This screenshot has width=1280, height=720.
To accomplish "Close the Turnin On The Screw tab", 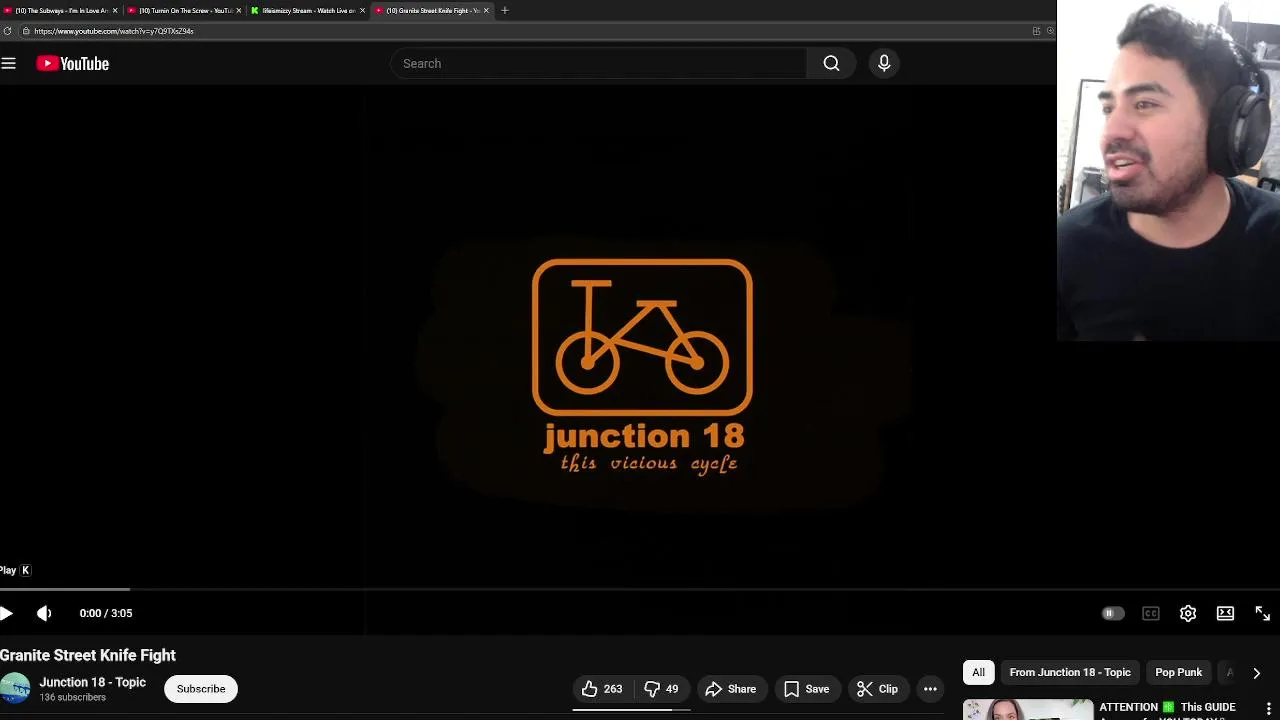I will coord(239,10).
